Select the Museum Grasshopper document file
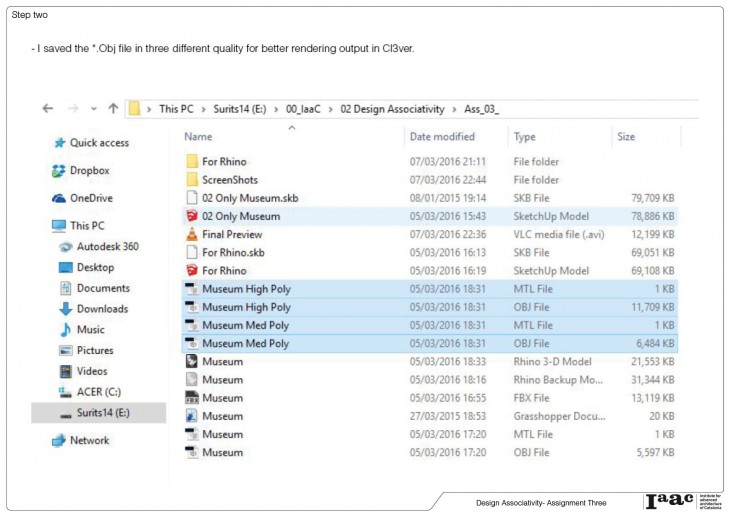This screenshot has width=730, height=517. (x=222, y=416)
